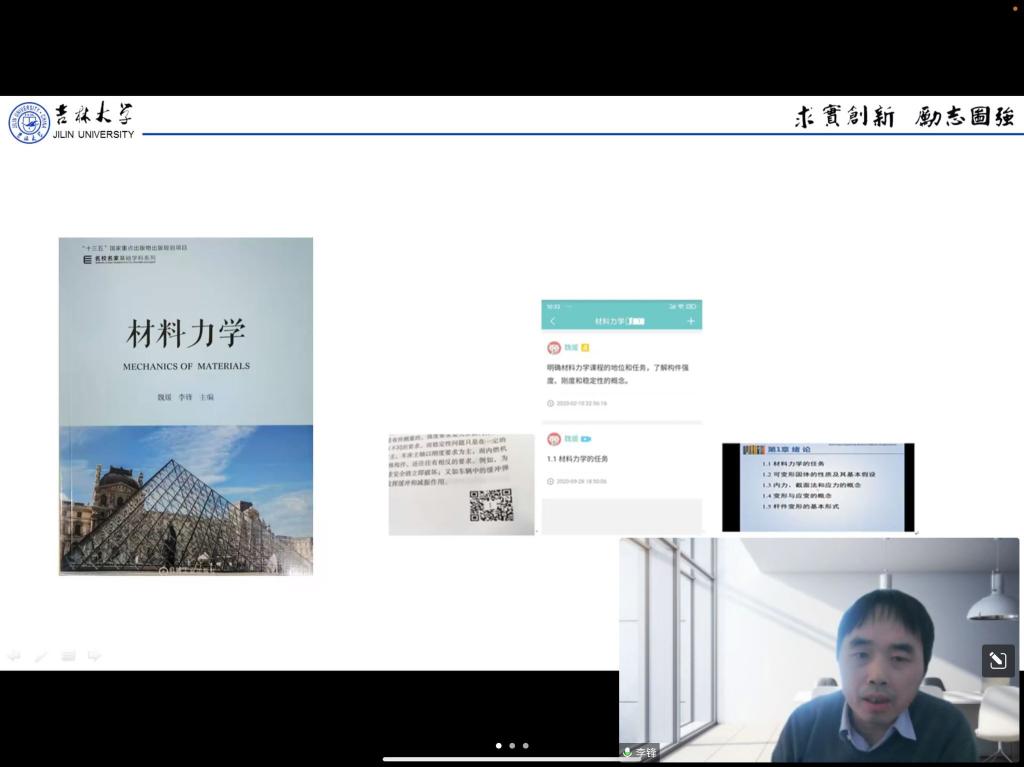Click the faded previous slide arrow
The width and height of the screenshot is (1024, 767).
(x=14, y=656)
